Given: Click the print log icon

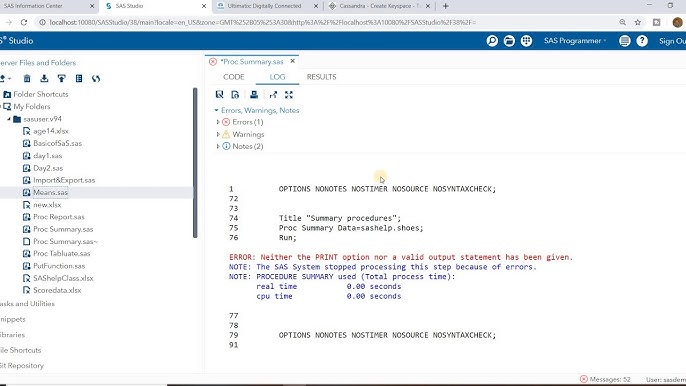Looking at the screenshot, I should (254, 95).
